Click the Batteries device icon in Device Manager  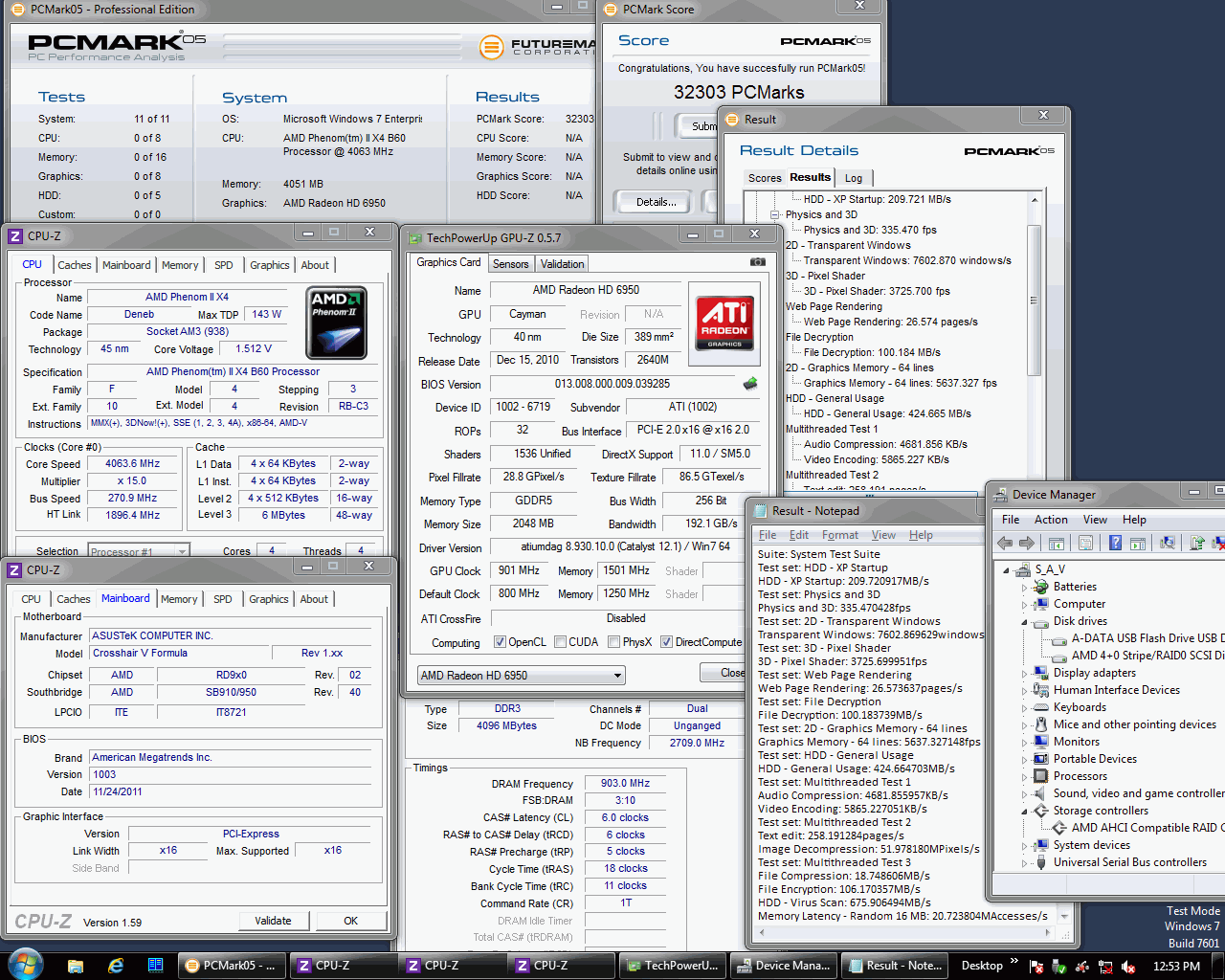pos(1041,587)
